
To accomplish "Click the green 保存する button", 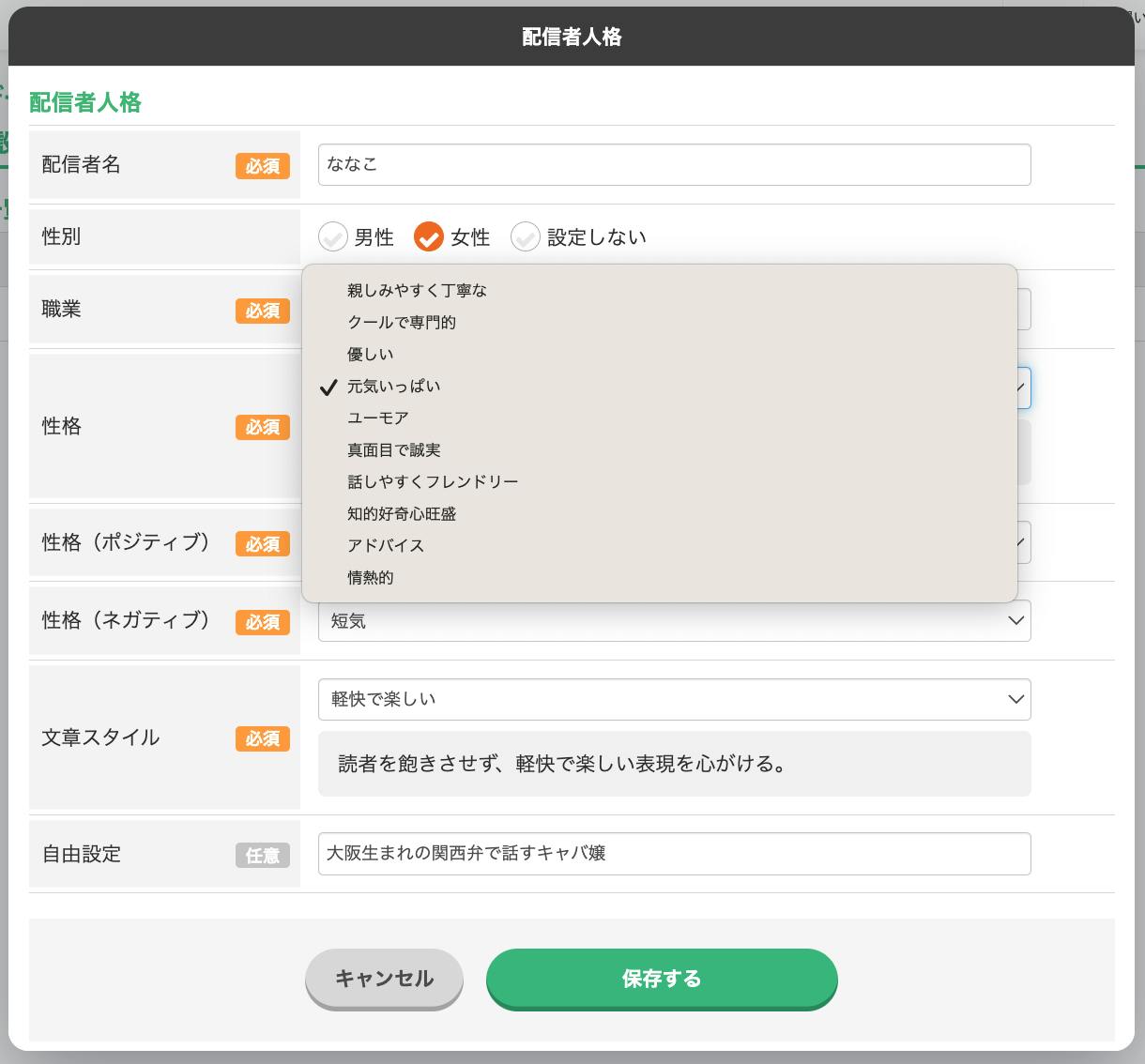I will click(661, 979).
